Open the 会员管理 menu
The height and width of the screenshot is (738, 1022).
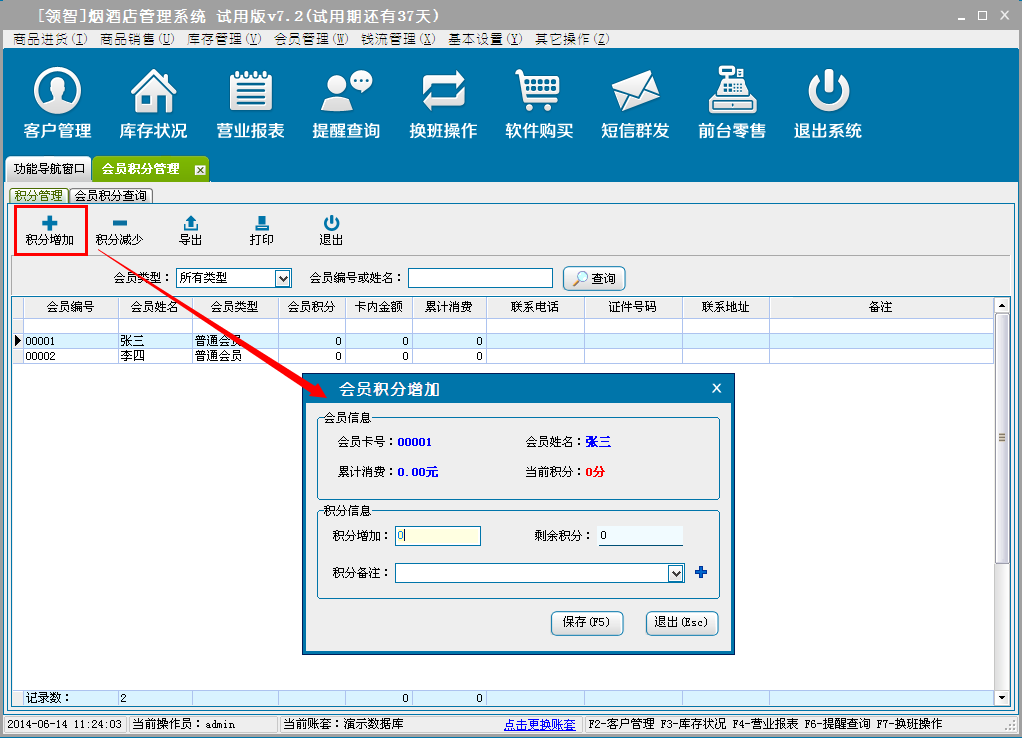310,39
